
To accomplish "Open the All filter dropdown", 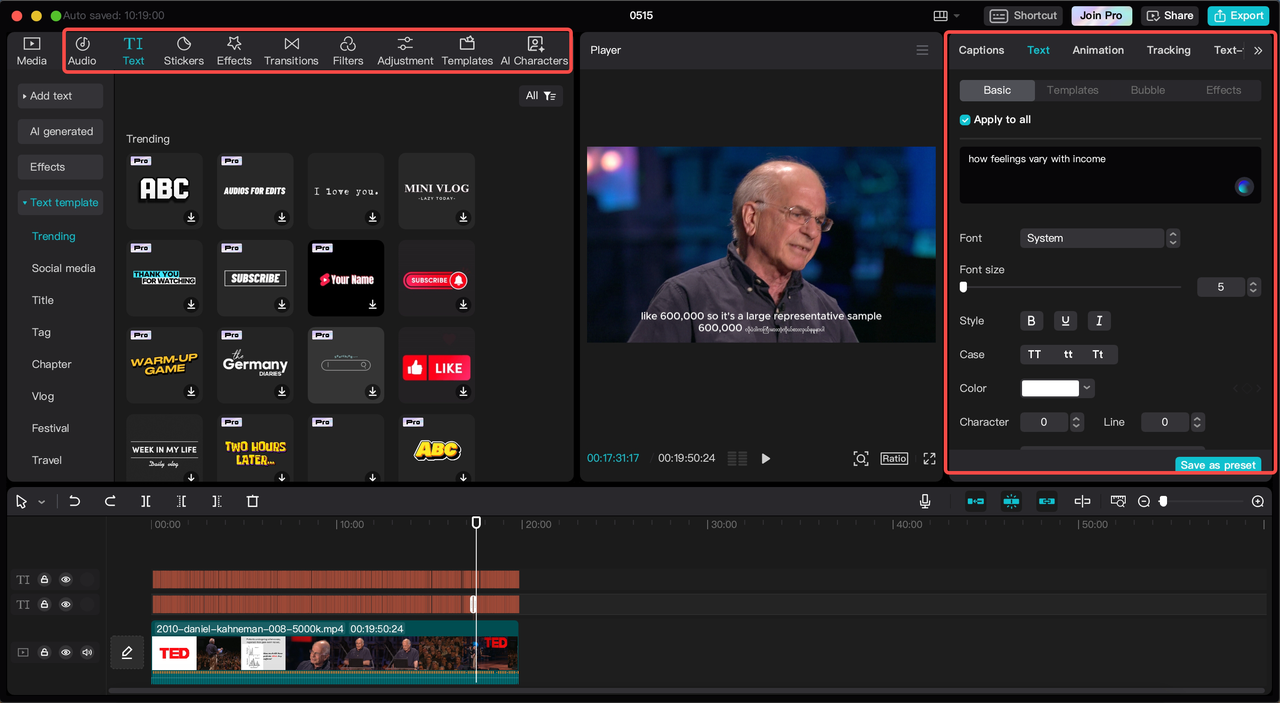I will (541, 96).
